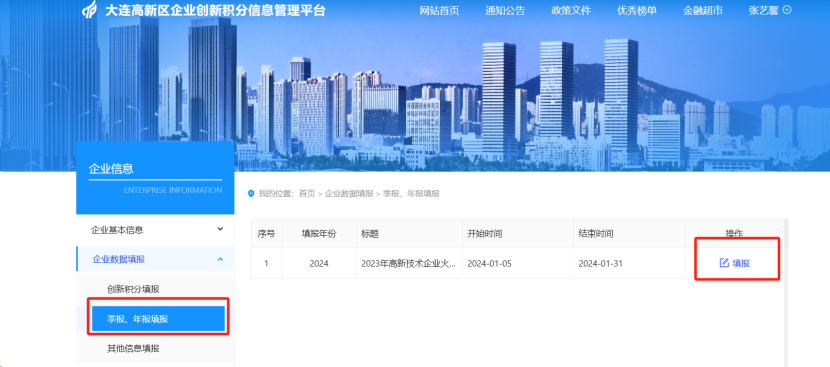The height and width of the screenshot is (367, 830).
Task: Click 首页 in the breadcrumb path
Action: point(307,193)
